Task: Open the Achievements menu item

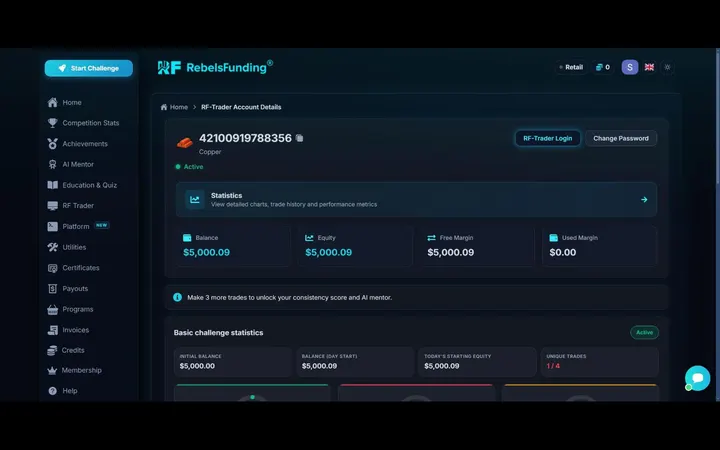Action: tap(85, 144)
